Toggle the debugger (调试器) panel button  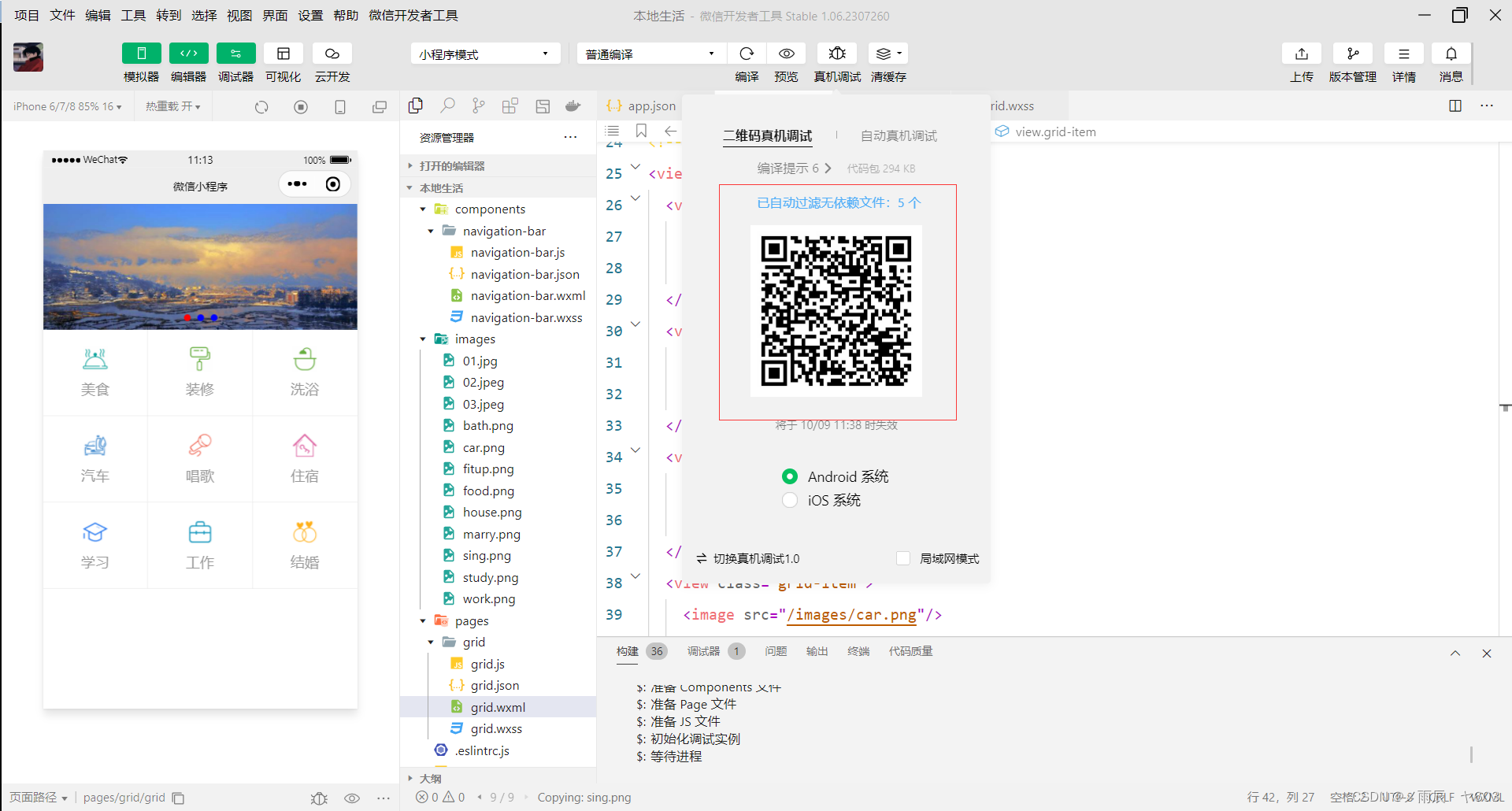click(x=236, y=54)
